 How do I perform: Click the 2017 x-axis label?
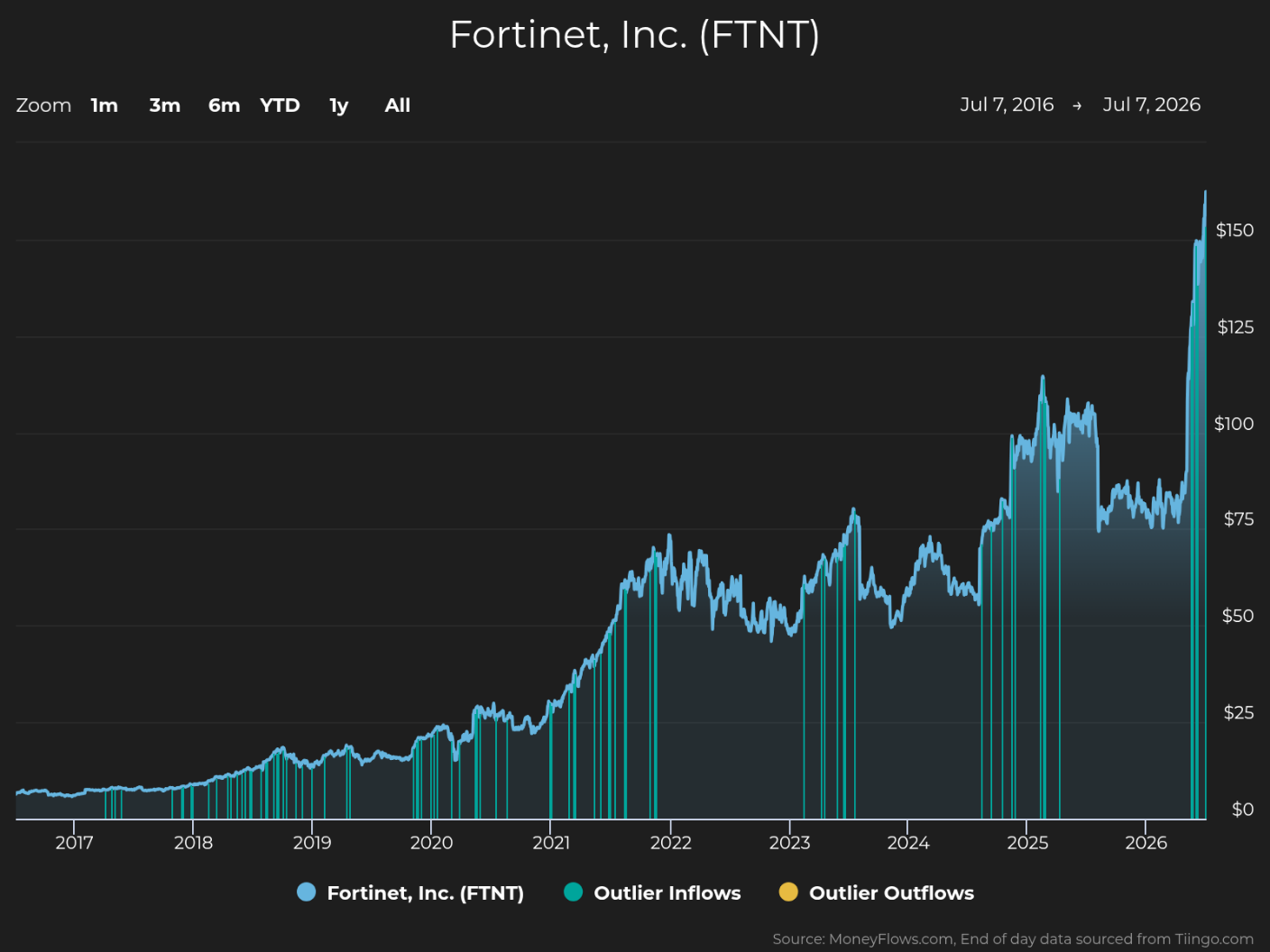(74, 843)
